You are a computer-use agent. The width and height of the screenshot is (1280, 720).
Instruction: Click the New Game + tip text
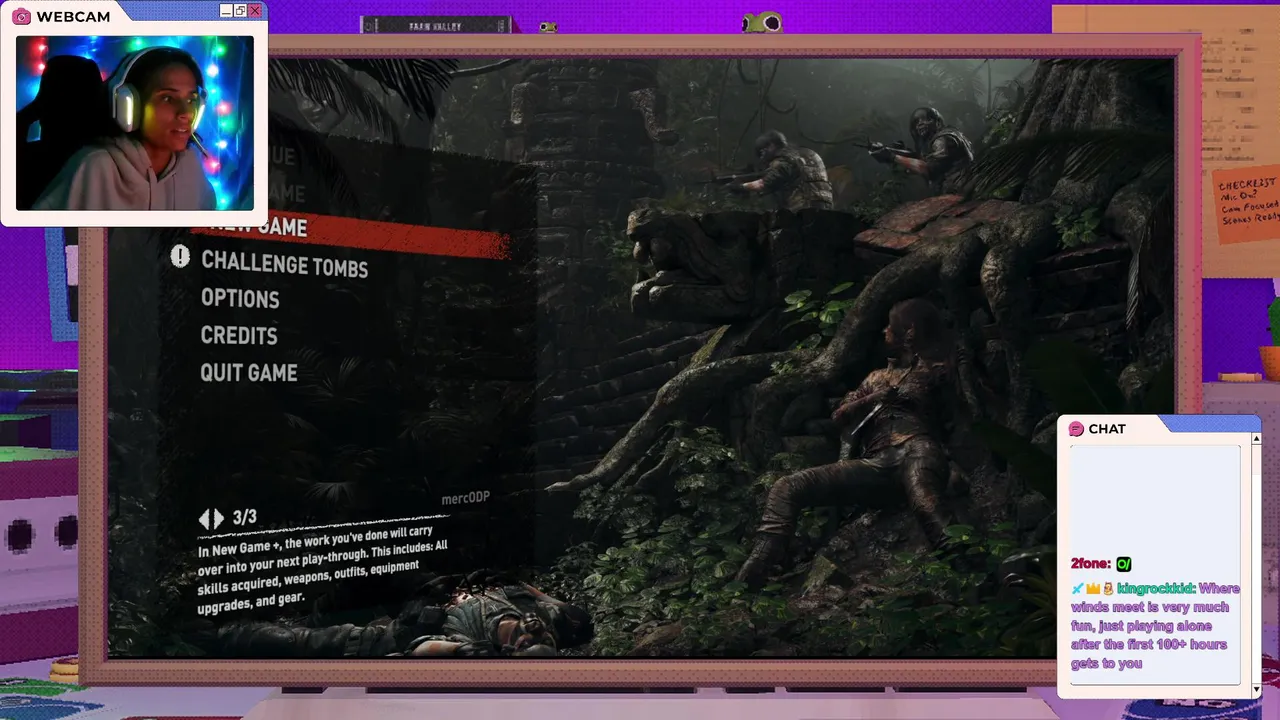[x=322, y=572]
